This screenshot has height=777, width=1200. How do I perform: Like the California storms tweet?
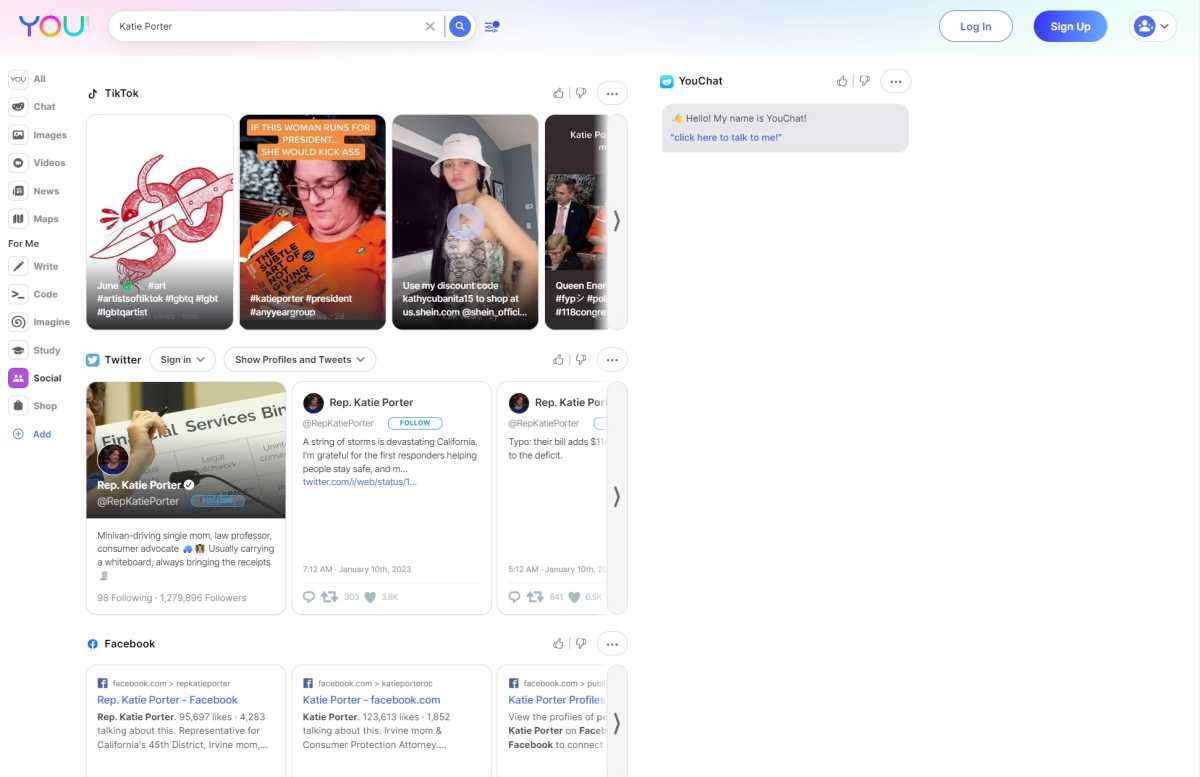(370, 597)
